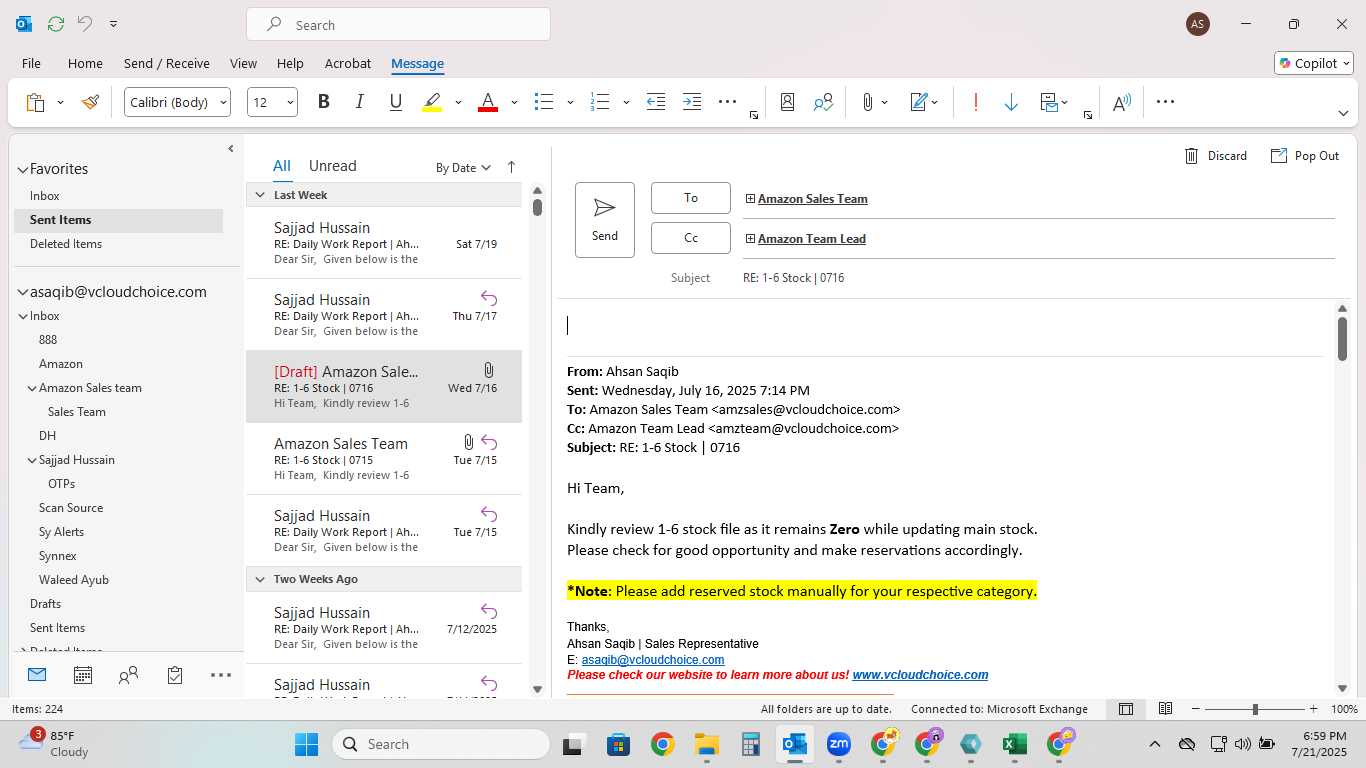Collapse the folder pane
This screenshot has width=1366, height=768.
(x=231, y=148)
